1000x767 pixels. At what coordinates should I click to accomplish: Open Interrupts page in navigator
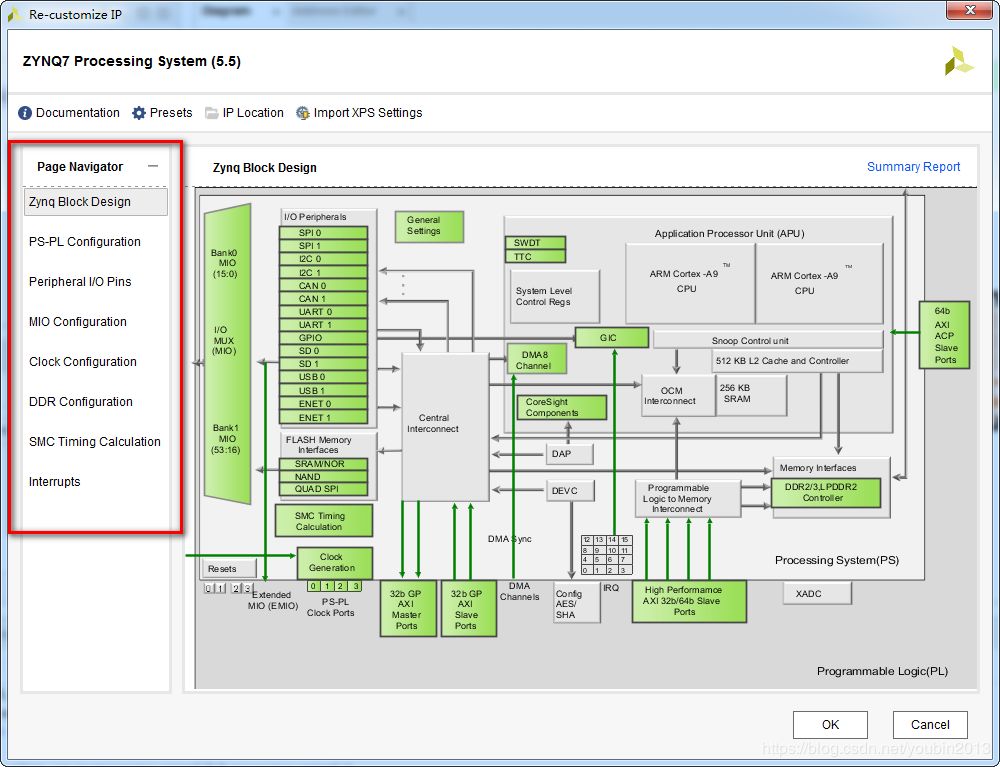click(x=55, y=482)
